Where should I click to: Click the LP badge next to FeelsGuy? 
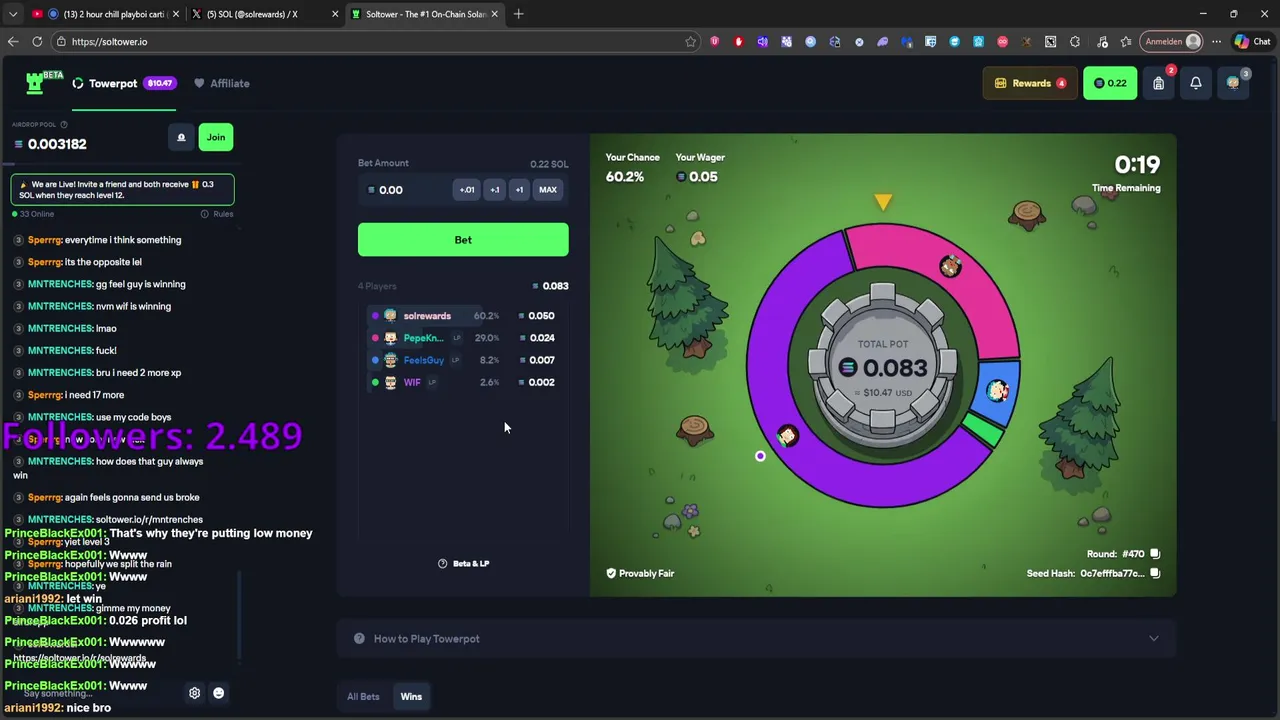click(455, 360)
